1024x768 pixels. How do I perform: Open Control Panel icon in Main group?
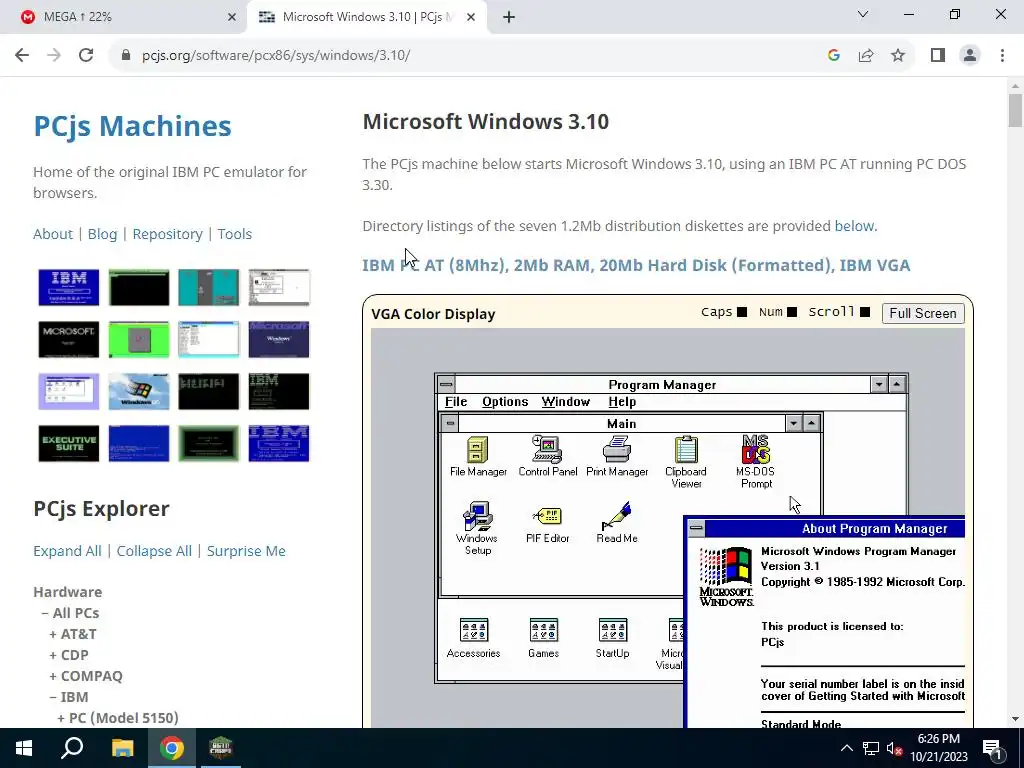tap(547, 456)
